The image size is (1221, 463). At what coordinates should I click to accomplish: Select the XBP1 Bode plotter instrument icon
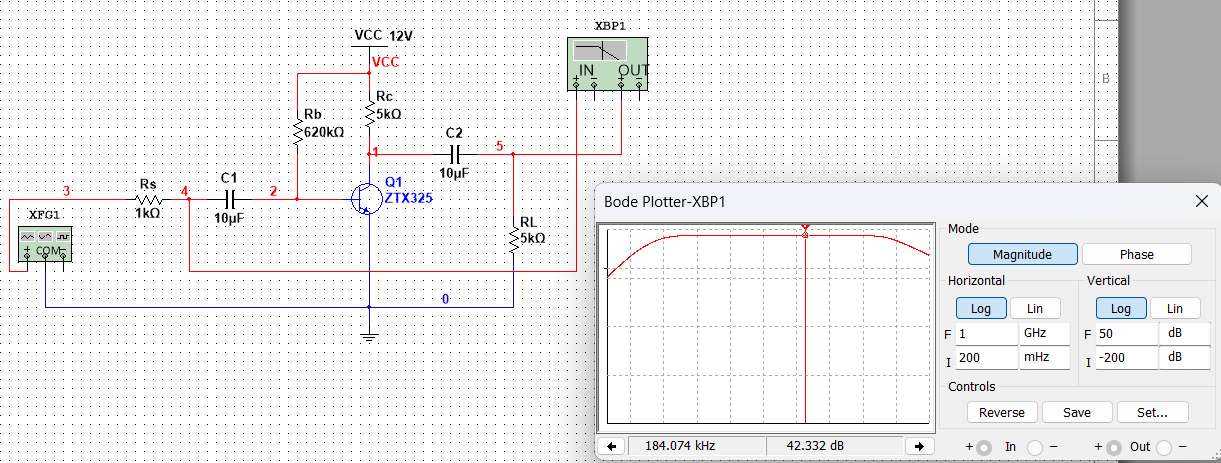(x=607, y=63)
